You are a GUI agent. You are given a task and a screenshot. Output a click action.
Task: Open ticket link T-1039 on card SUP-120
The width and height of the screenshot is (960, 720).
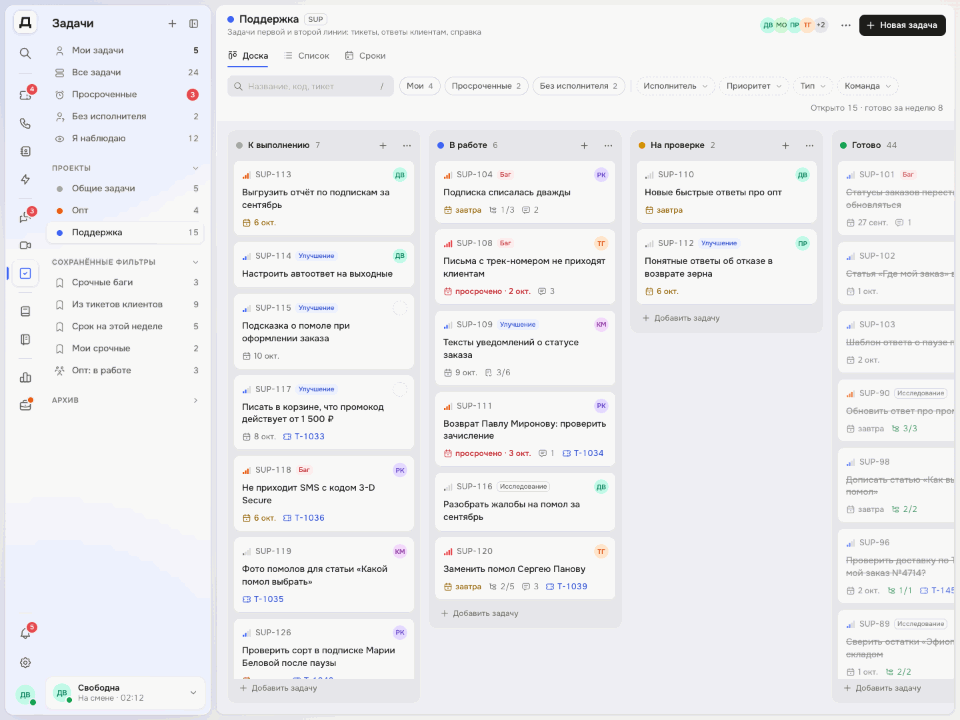(x=566, y=587)
